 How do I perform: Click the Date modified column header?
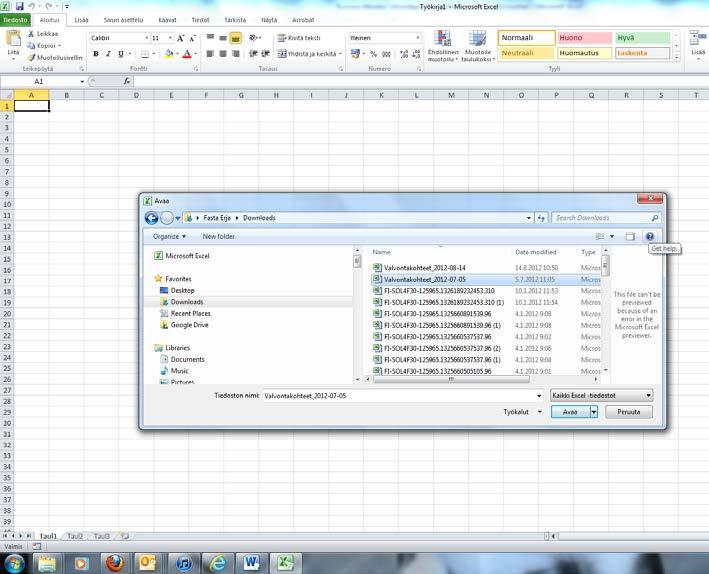536,252
